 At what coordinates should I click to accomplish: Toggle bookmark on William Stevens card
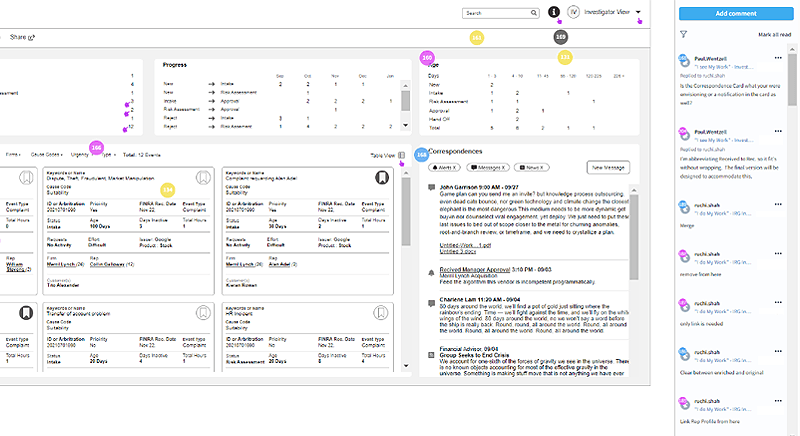(x=27, y=177)
